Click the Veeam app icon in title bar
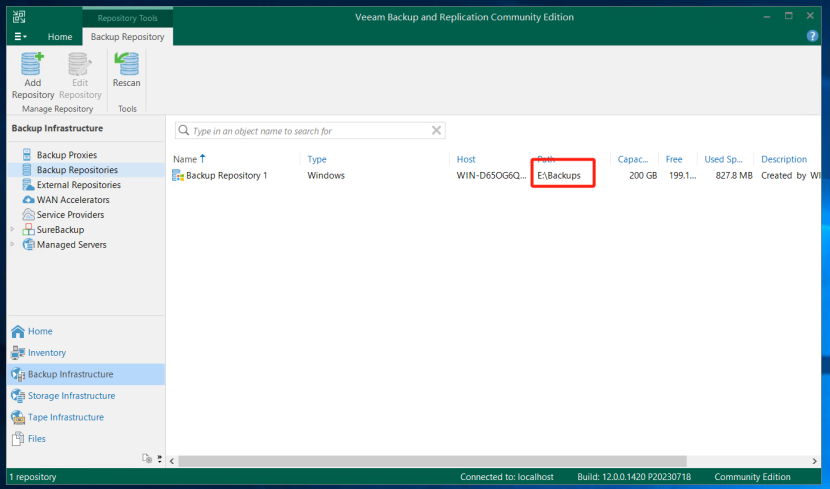The width and height of the screenshot is (830, 489). click(x=19, y=17)
